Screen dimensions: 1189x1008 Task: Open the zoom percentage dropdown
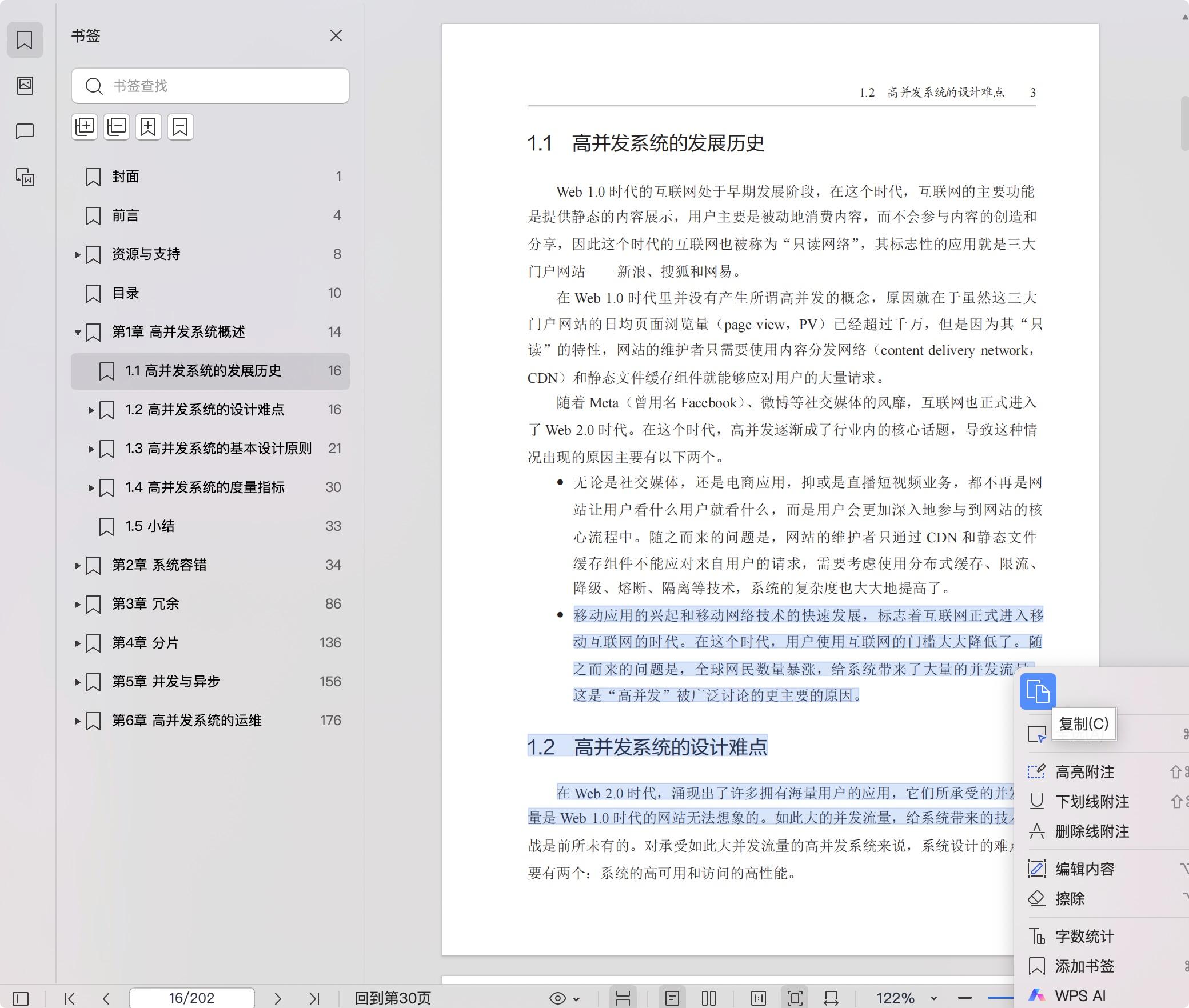click(933, 998)
